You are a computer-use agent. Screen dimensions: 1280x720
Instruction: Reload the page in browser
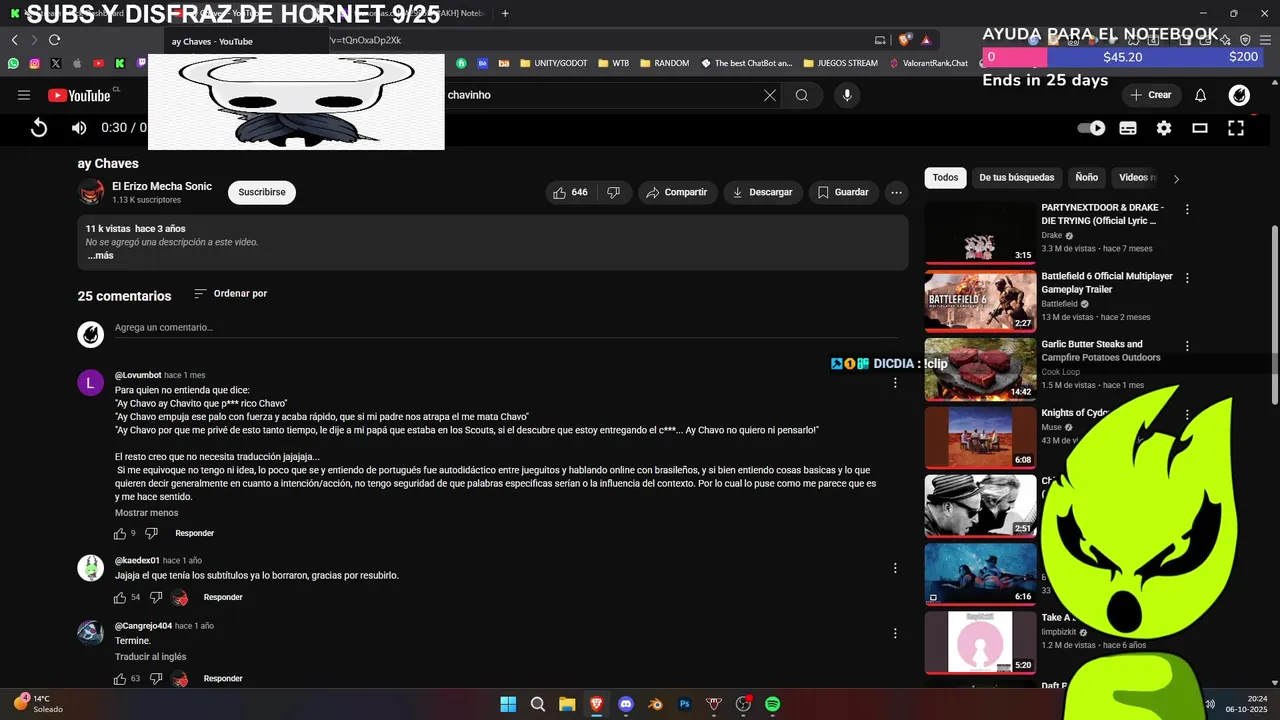click(54, 40)
